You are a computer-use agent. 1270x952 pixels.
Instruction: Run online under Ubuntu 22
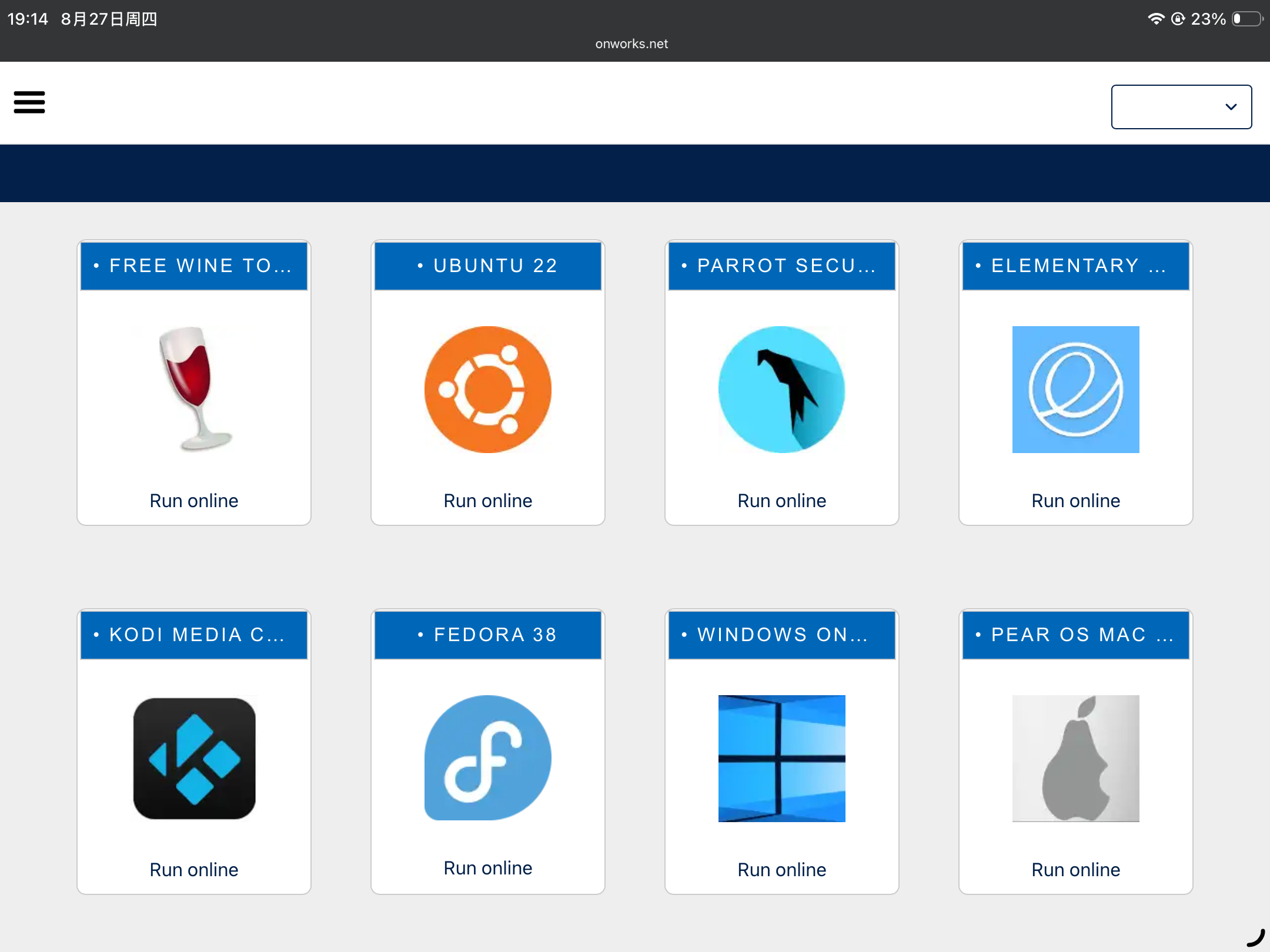coord(488,501)
